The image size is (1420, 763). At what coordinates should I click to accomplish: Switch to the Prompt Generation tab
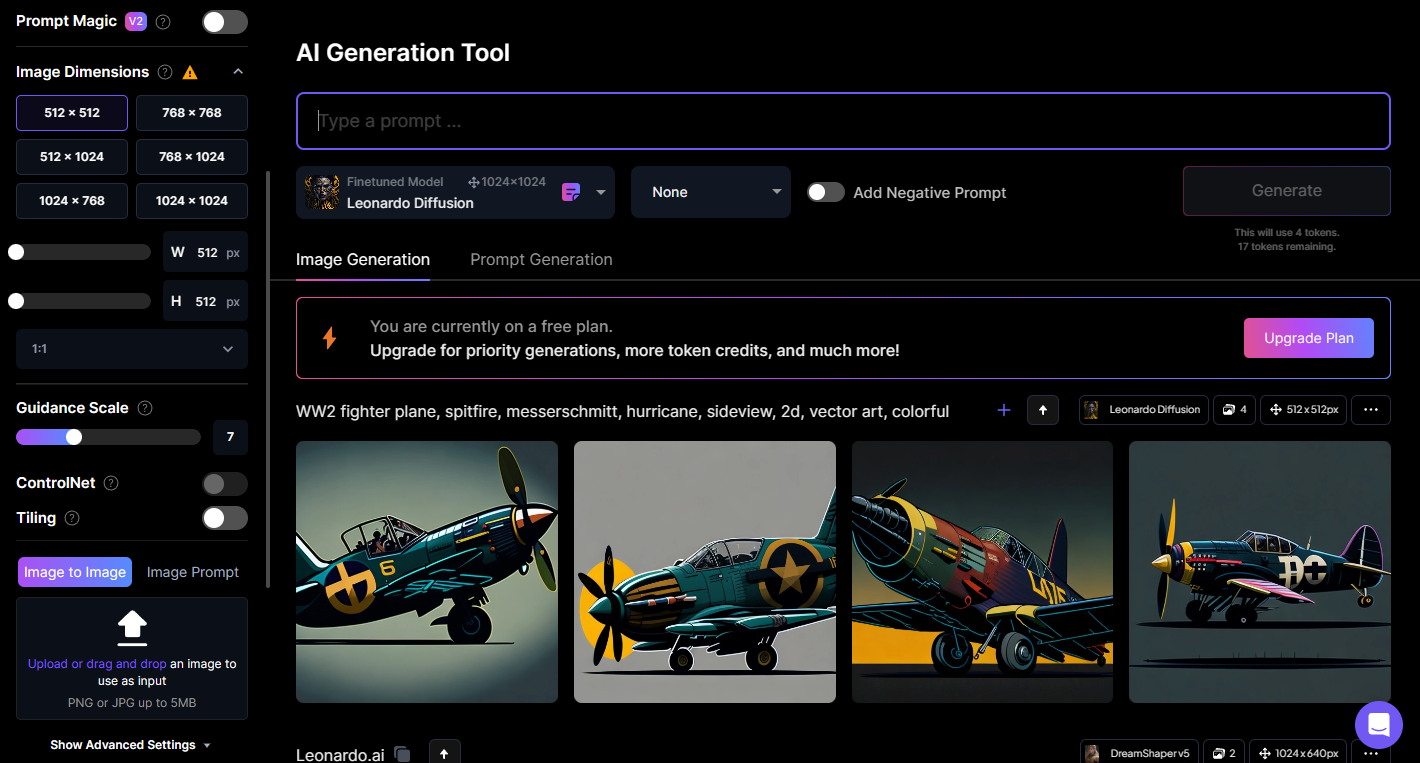(541, 259)
